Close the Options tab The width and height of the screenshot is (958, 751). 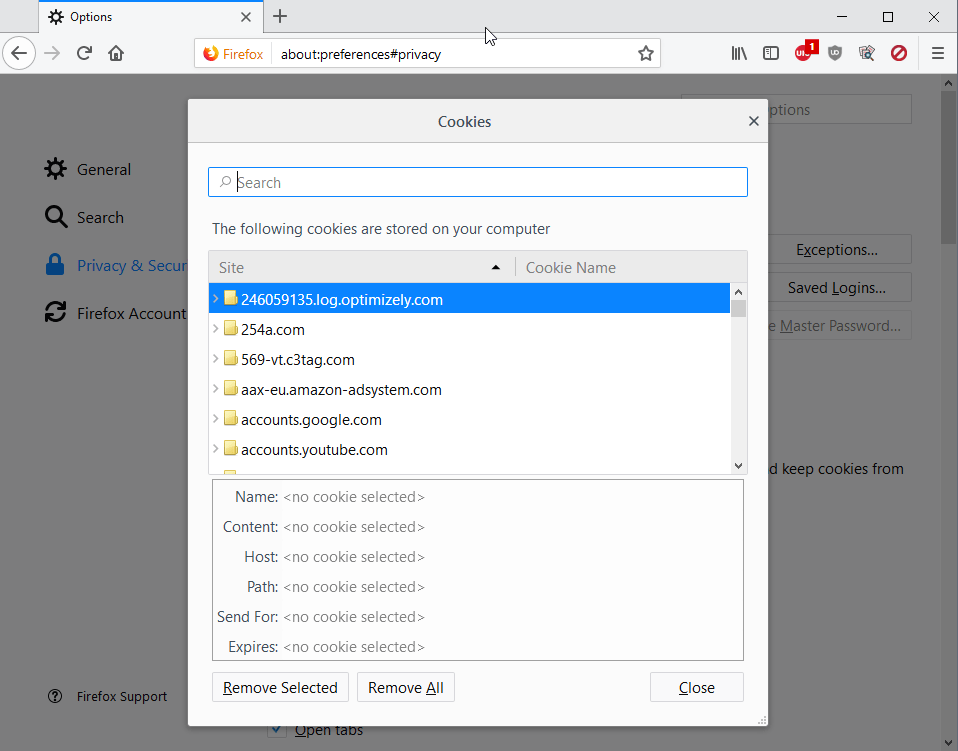[246, 17]
